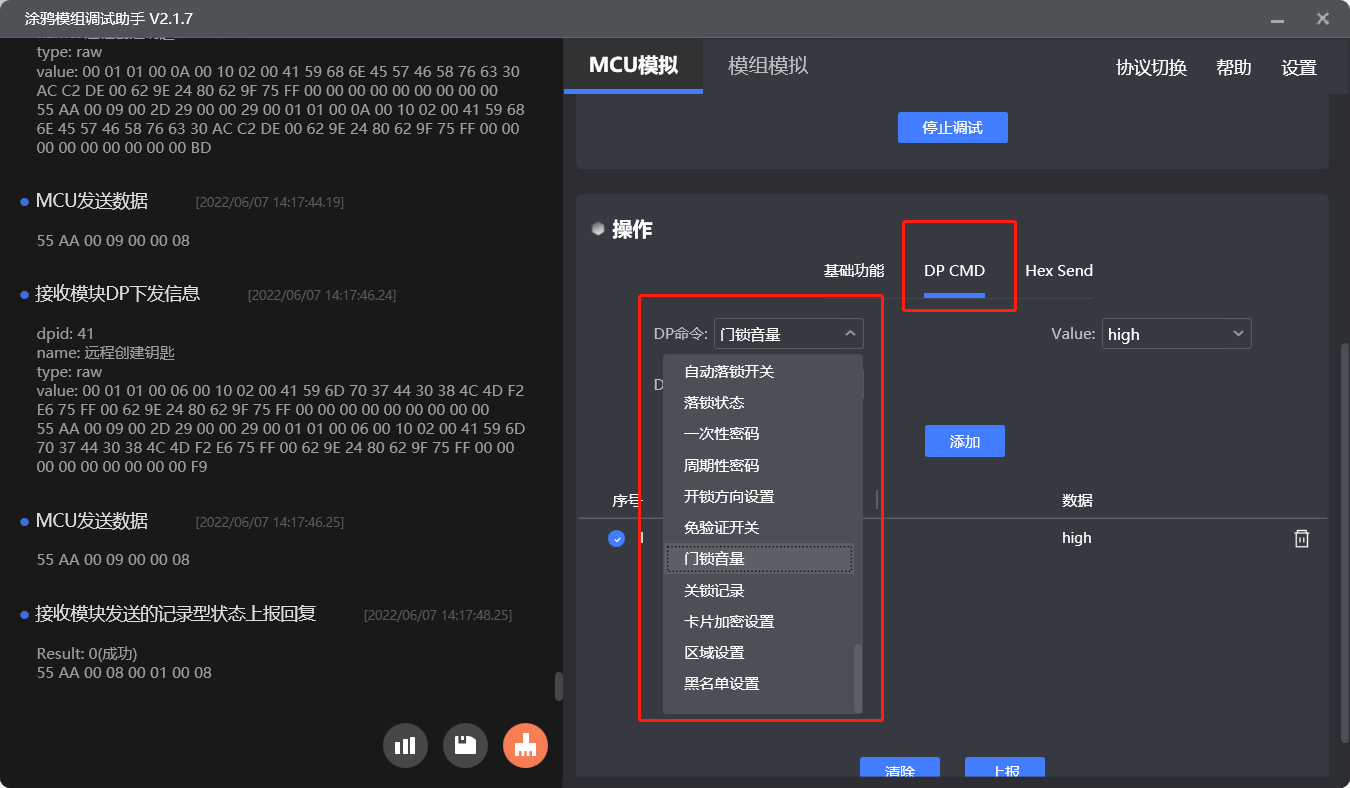The image size is (1350, 788).
Task: Clear the log with the broom icon
Action: pos(525,745)
